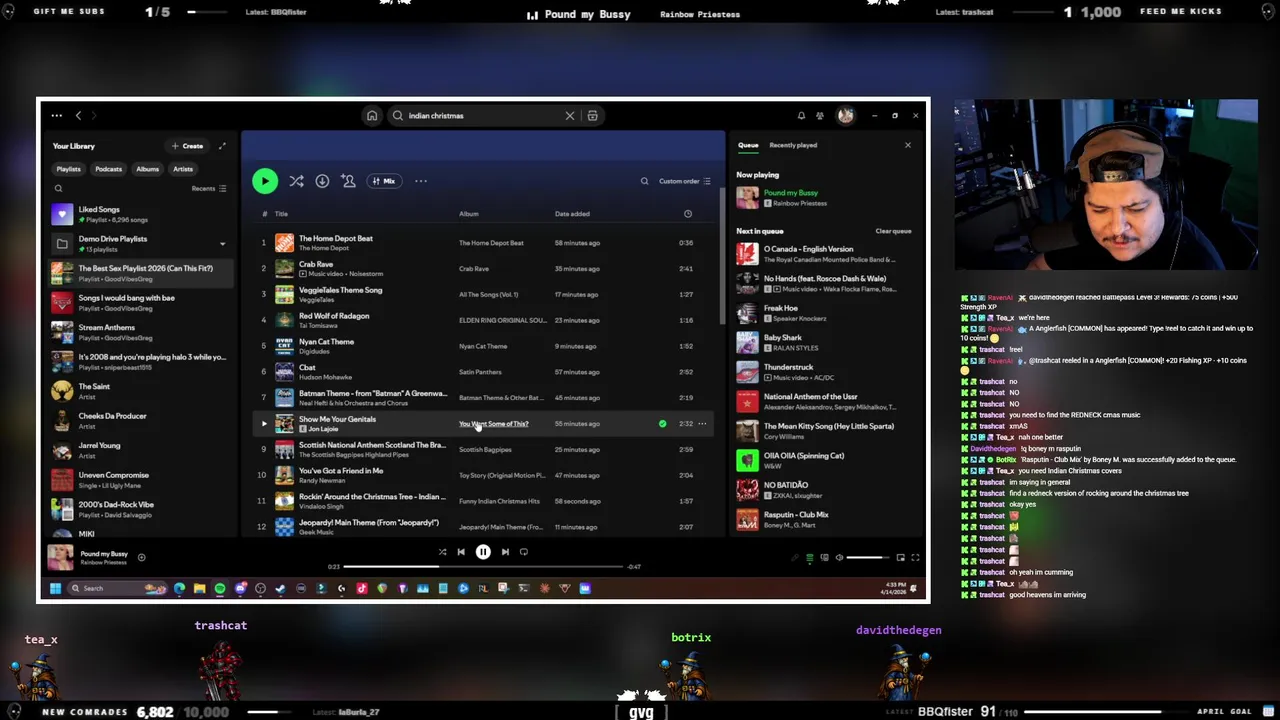
Task: Open File Explorer from the taskbar
Action: point(199,588)
